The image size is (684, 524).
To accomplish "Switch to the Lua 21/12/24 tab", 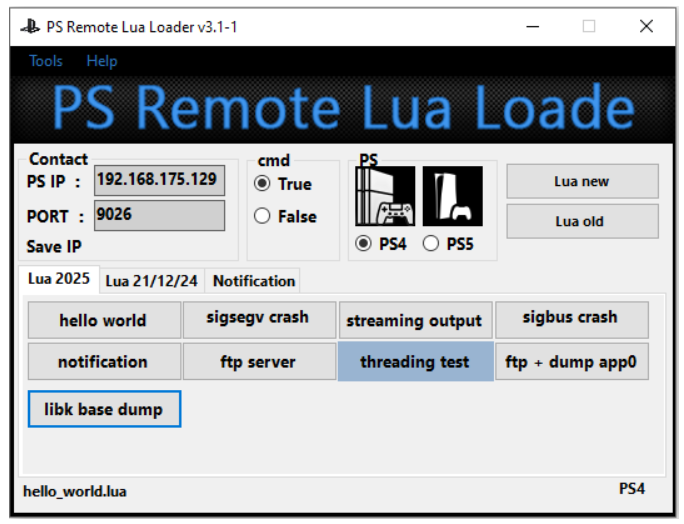I will [x=152, y=281].
